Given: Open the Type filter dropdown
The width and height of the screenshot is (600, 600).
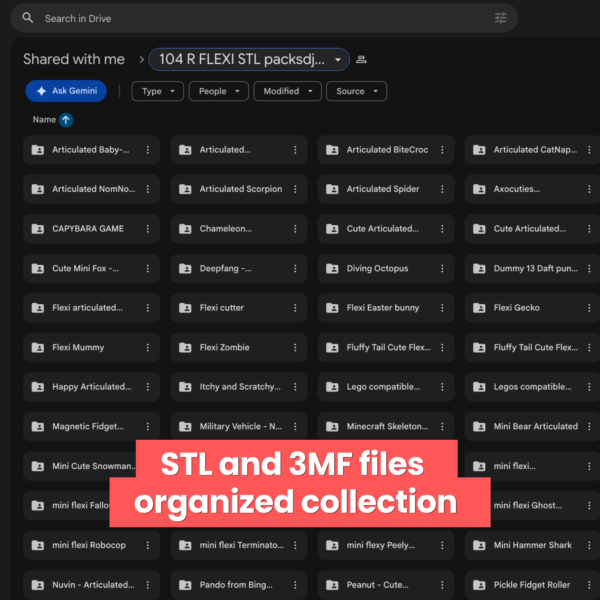Looking at the screenshot, I should click(158, 91).
